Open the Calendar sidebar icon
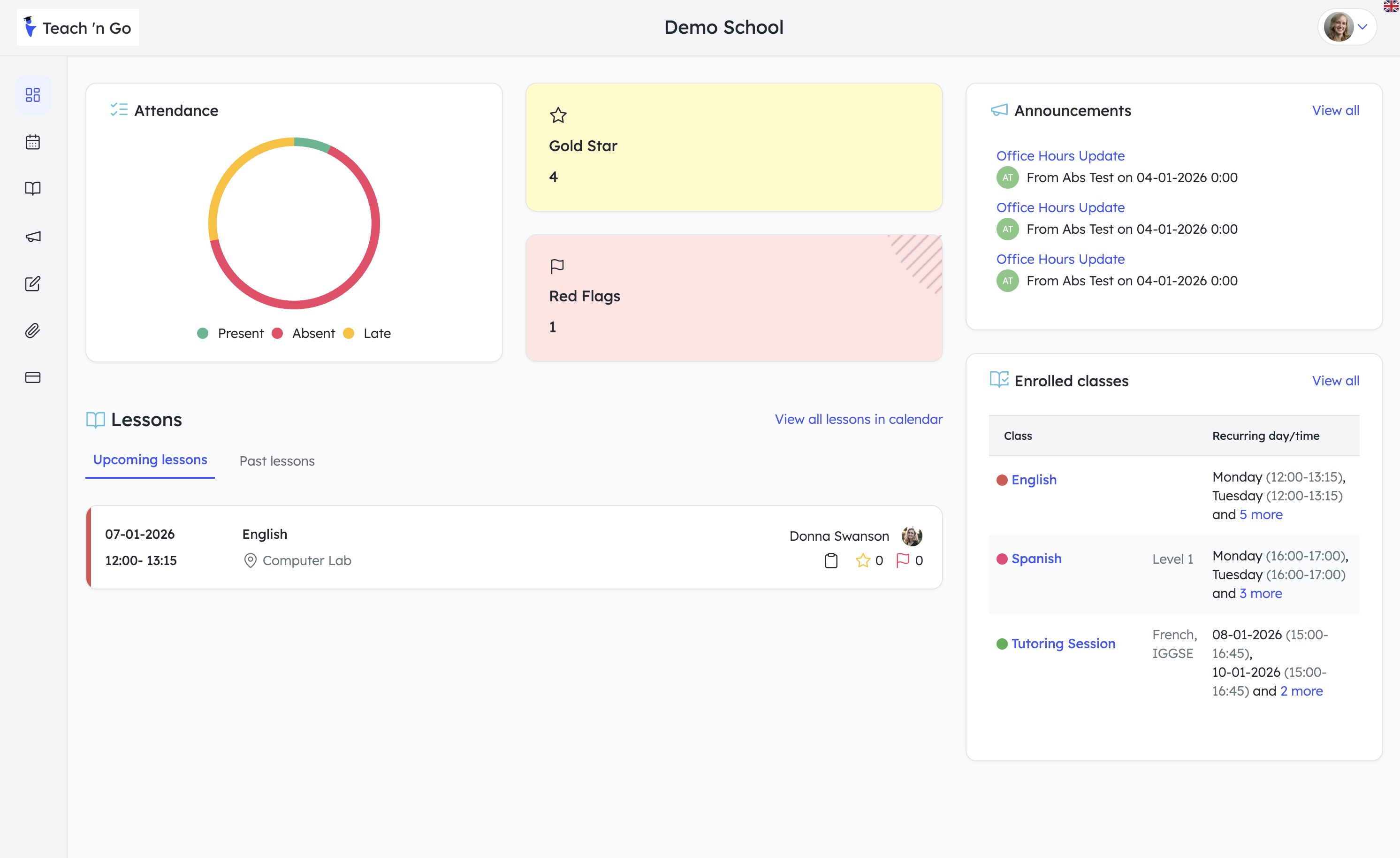This screenshot has height=858, width=1400. 32,142
